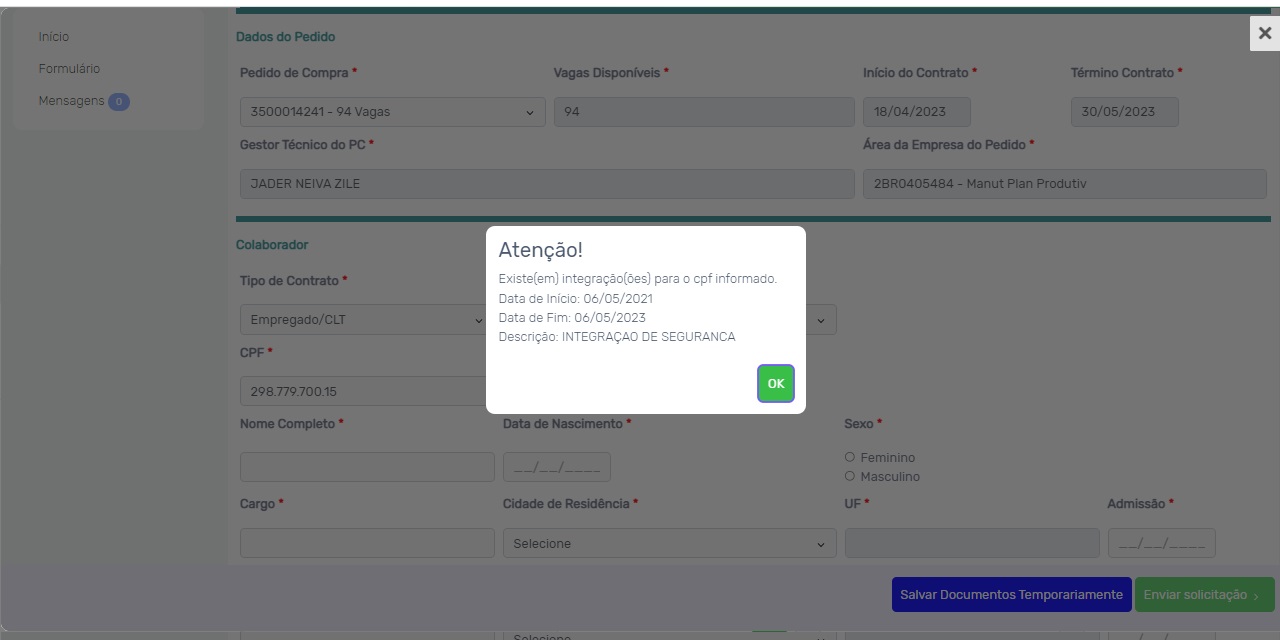Screen dimensions: 1280x640
Task: Click OK in the Atenção dialog
Action: (775, 384)
